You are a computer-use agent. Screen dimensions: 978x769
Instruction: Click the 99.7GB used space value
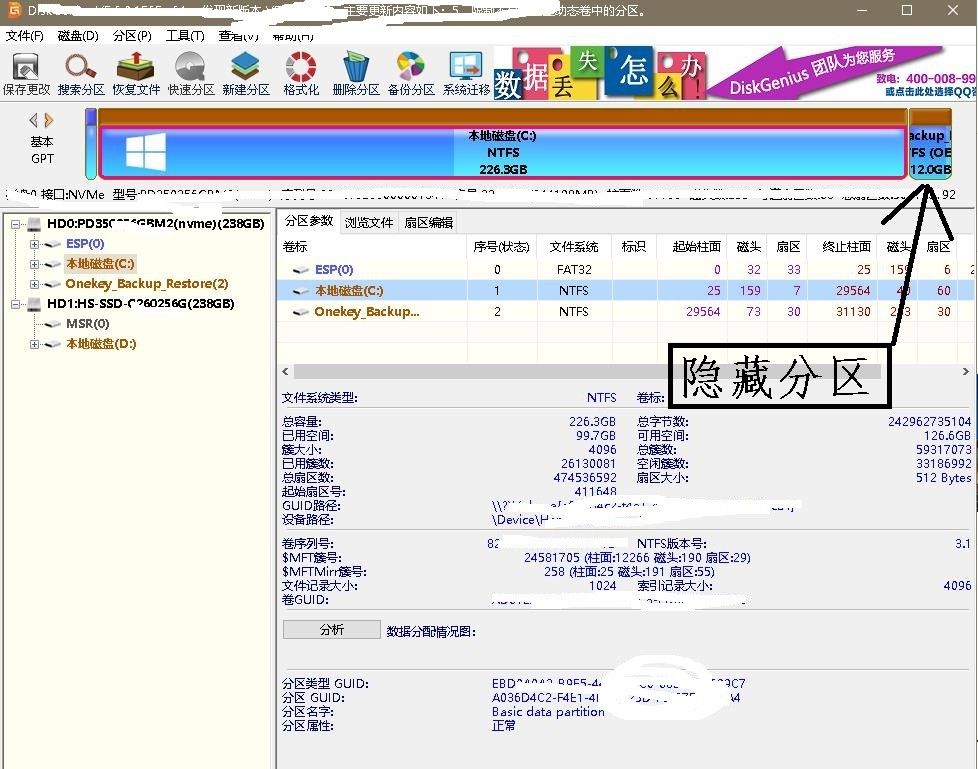596,436
